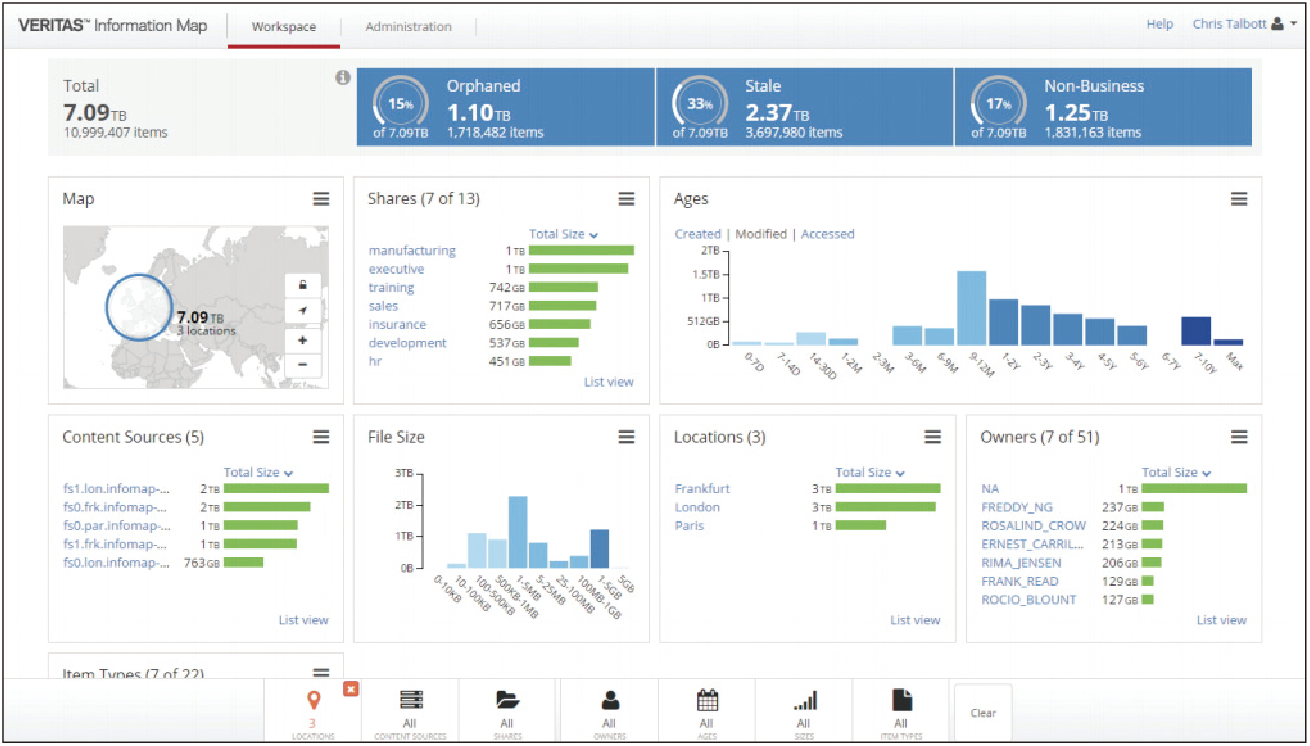
Task: Switch Ages chart to Created
Action: pyautogui.click(x=697, y=234)
